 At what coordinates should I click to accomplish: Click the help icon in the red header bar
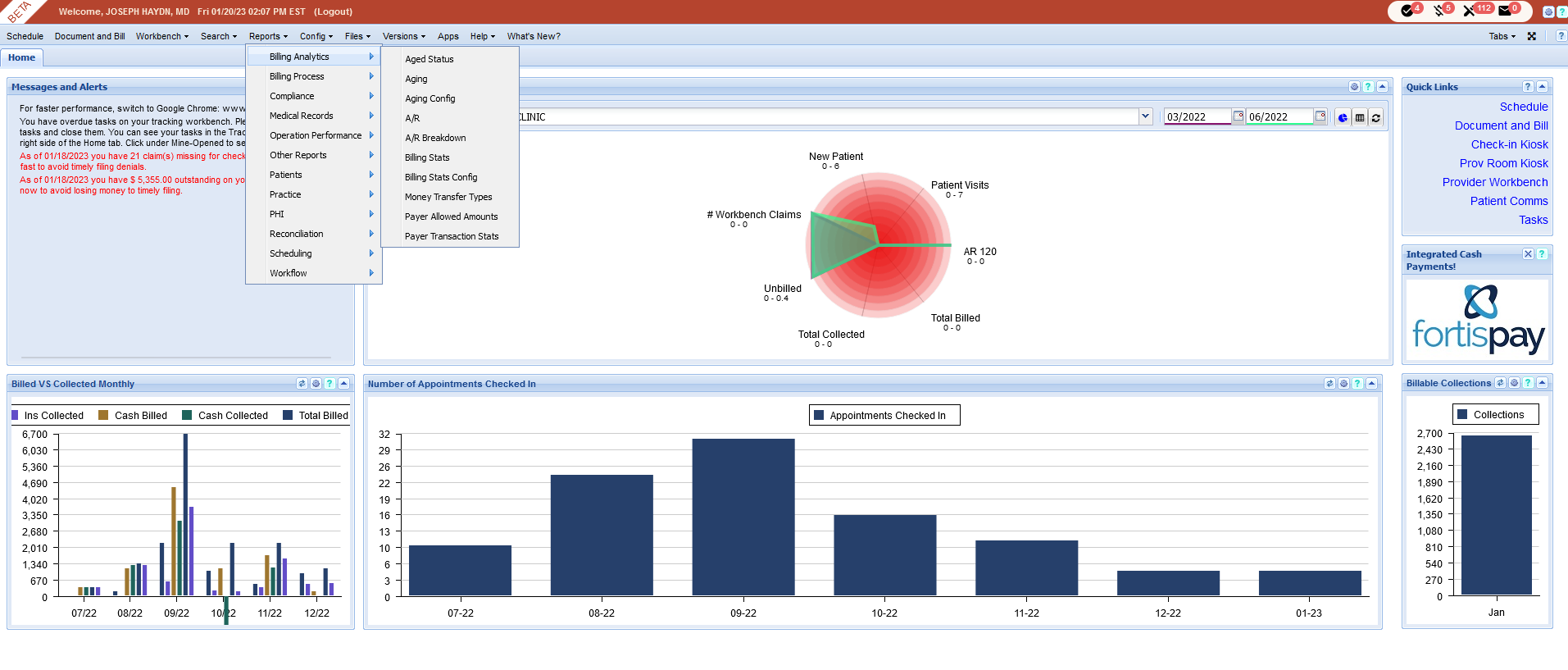click(1562, 11)
